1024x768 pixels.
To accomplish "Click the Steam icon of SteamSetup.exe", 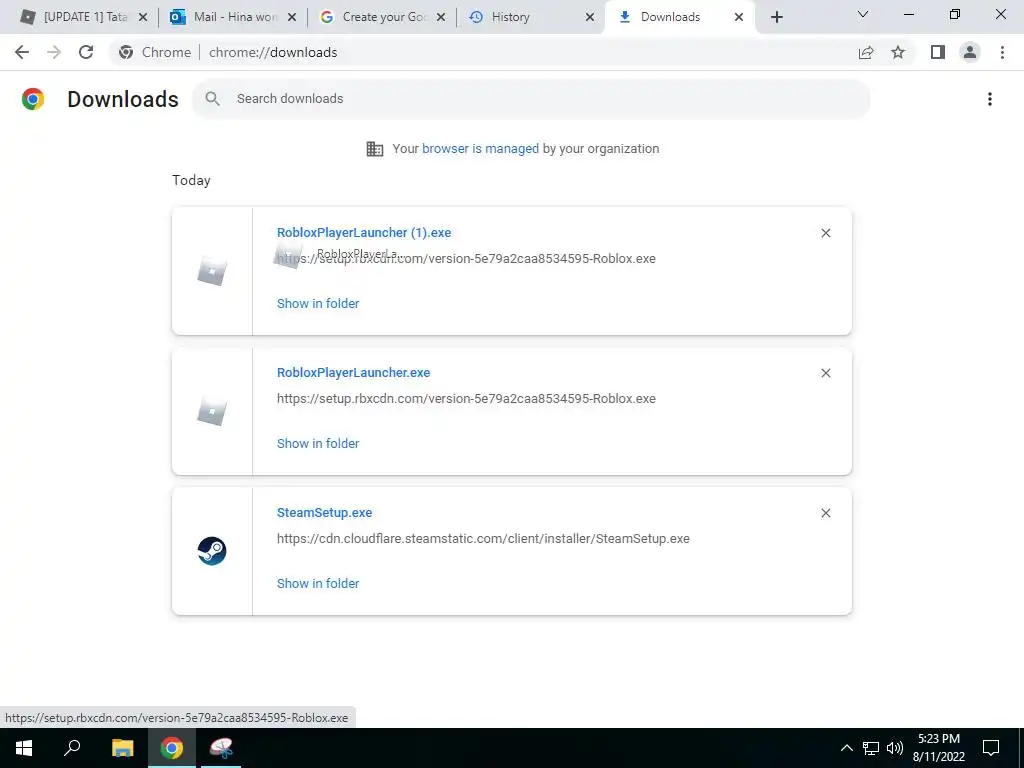I will (x=212, y=551).
